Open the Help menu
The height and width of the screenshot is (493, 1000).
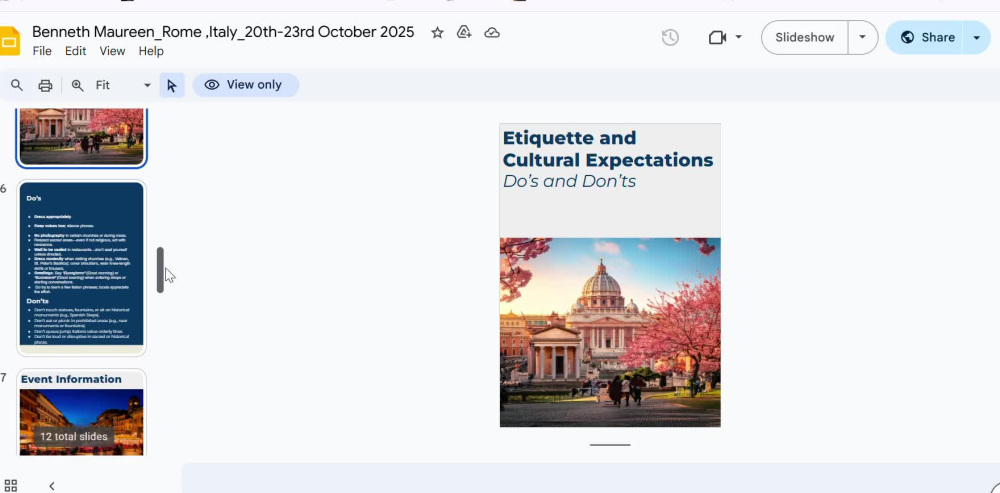tap(151, 51)
